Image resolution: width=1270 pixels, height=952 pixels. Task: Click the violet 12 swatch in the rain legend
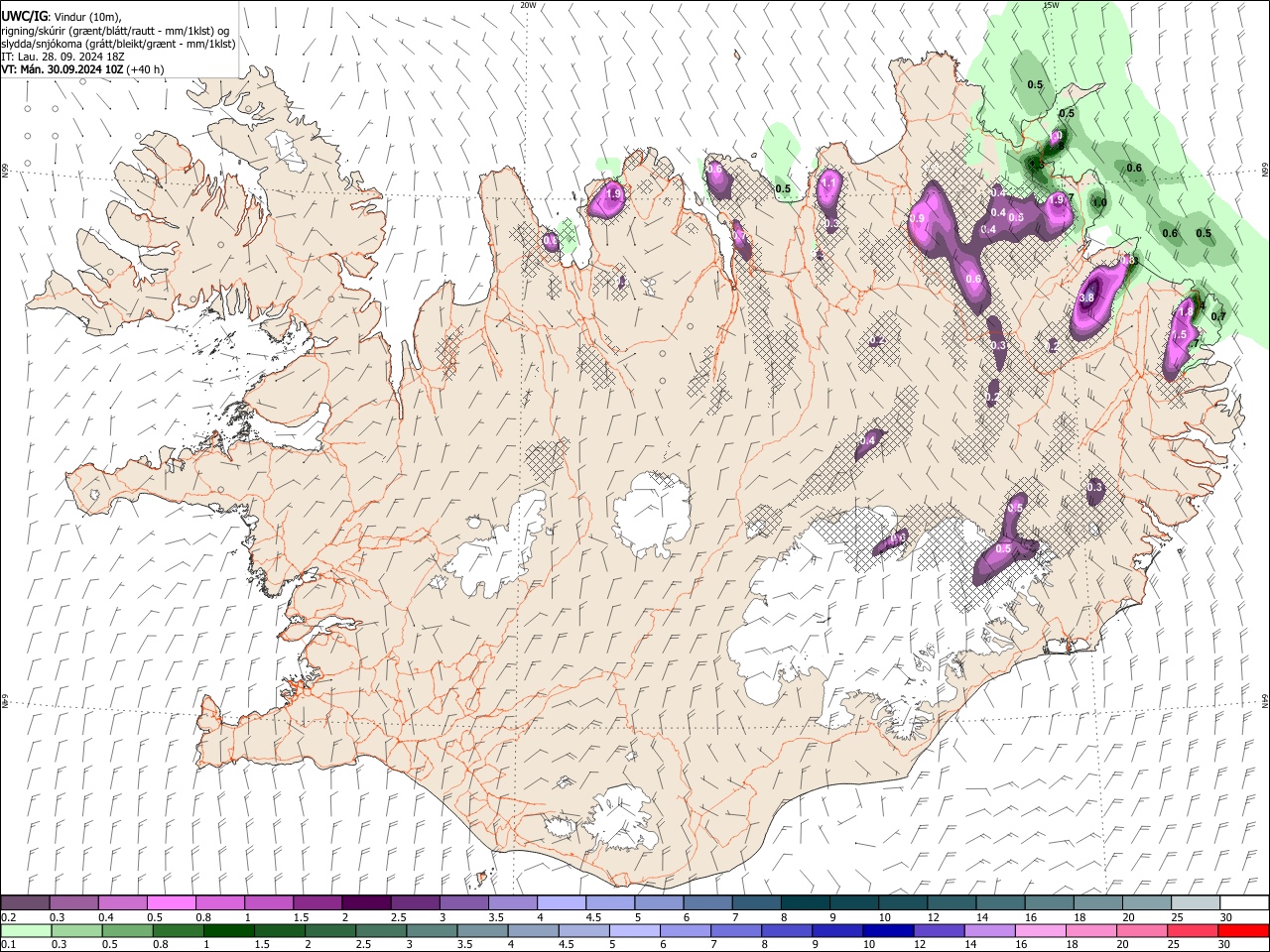pos(939,930)
